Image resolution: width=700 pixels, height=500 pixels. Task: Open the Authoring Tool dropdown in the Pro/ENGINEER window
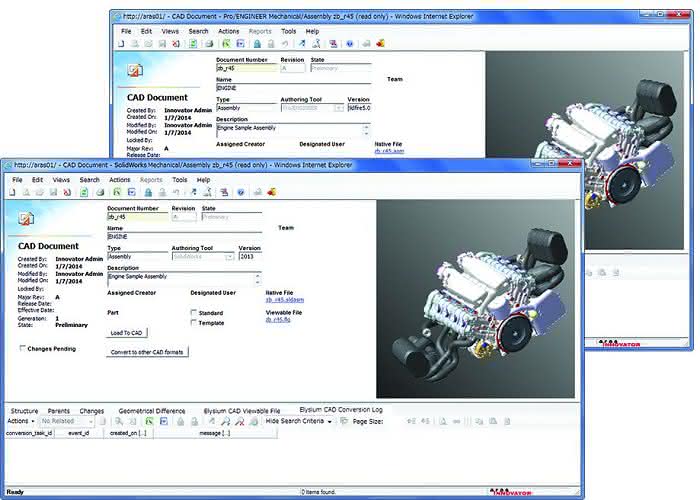(x=339, y=108)
